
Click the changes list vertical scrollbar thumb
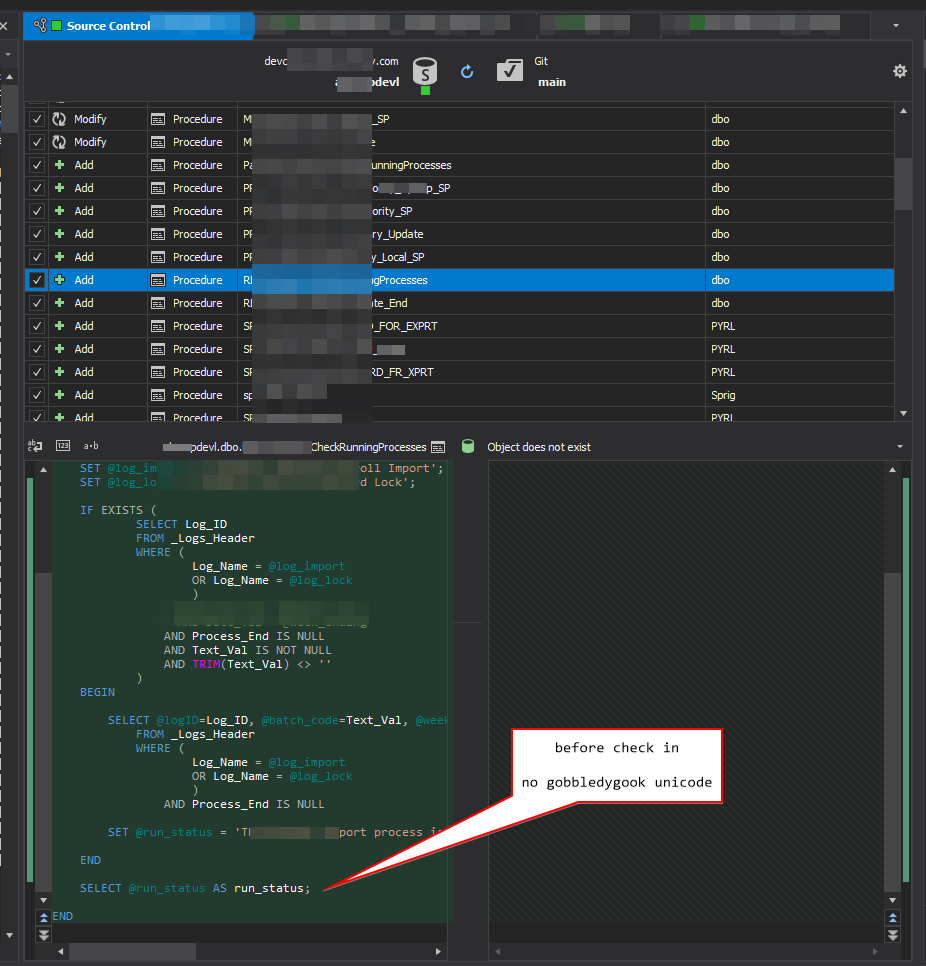pos(903,184)
